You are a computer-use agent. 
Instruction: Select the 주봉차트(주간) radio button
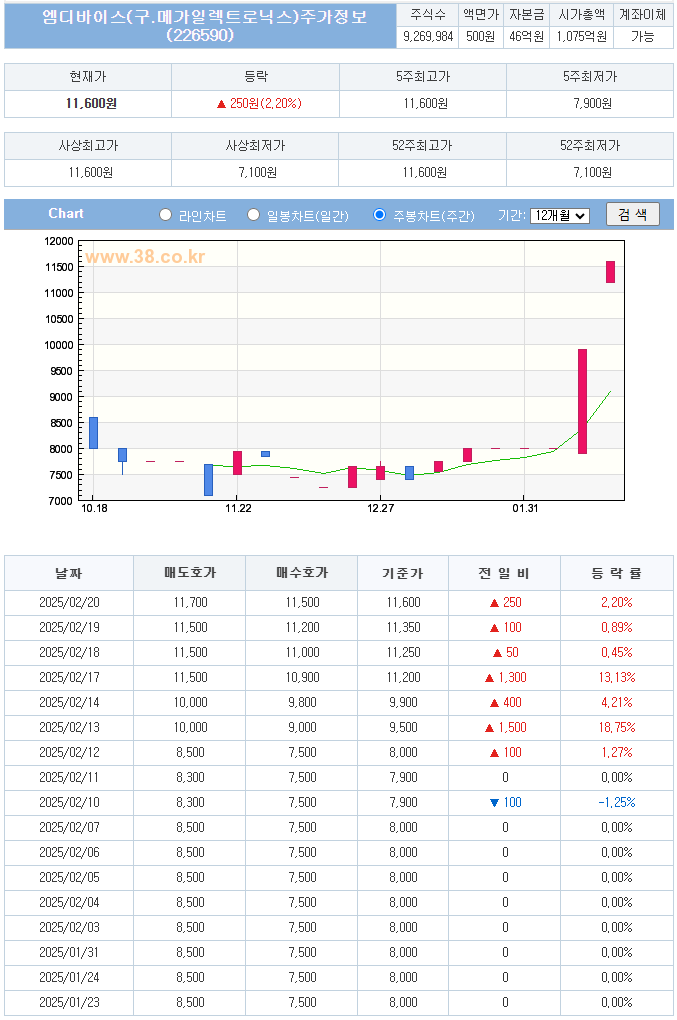[x=380, y=215]
